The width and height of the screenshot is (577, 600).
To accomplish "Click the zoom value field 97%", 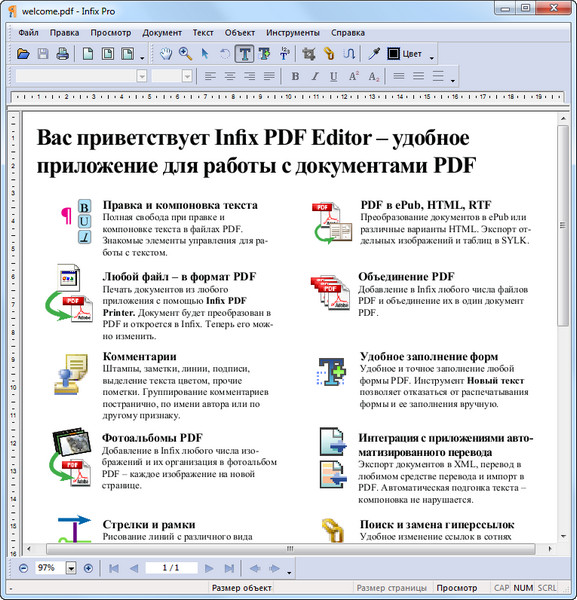I will 51,568.
